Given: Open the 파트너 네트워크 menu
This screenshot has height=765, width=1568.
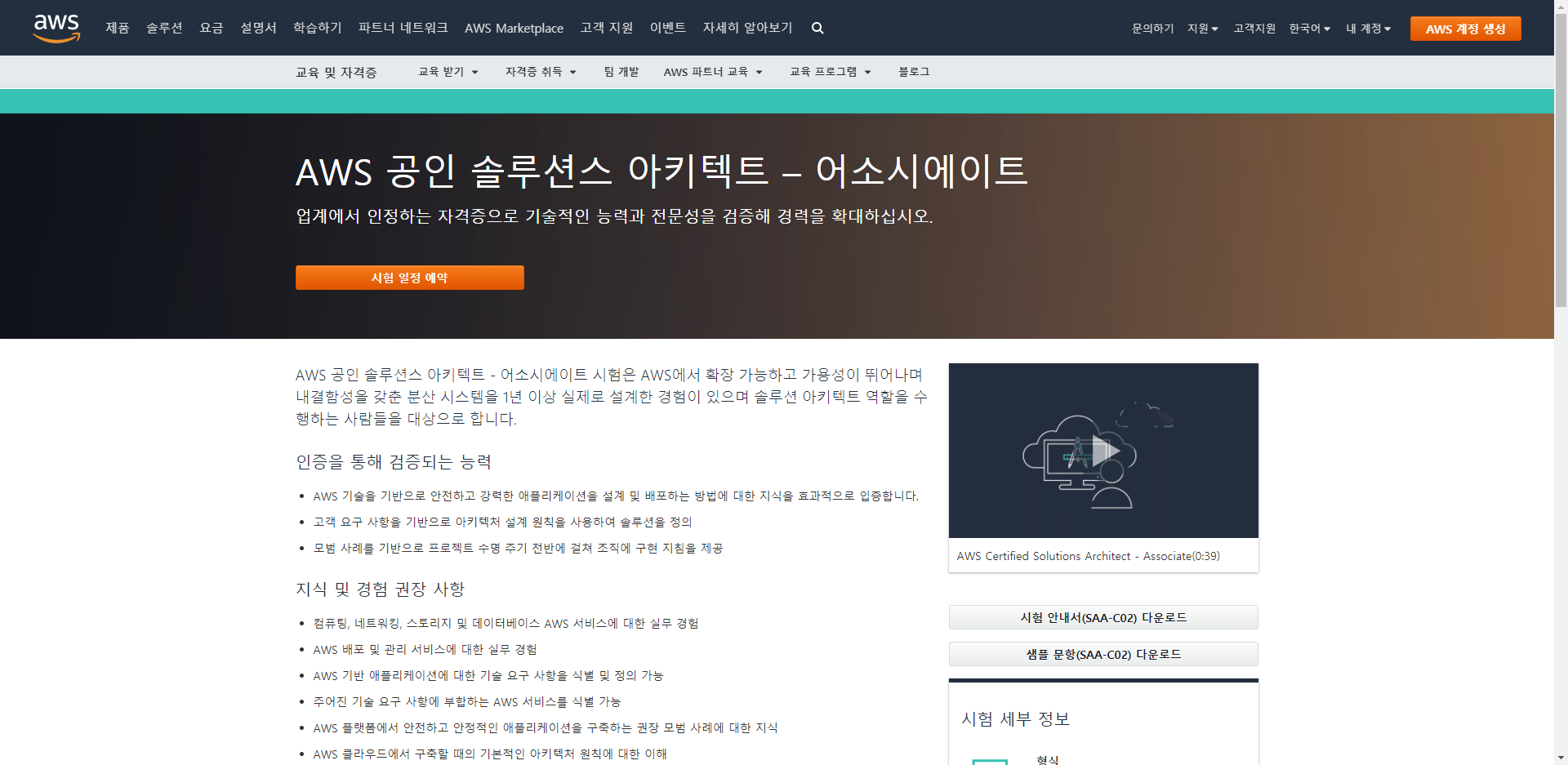Looking at the screenshot, I should coord(403,28).
